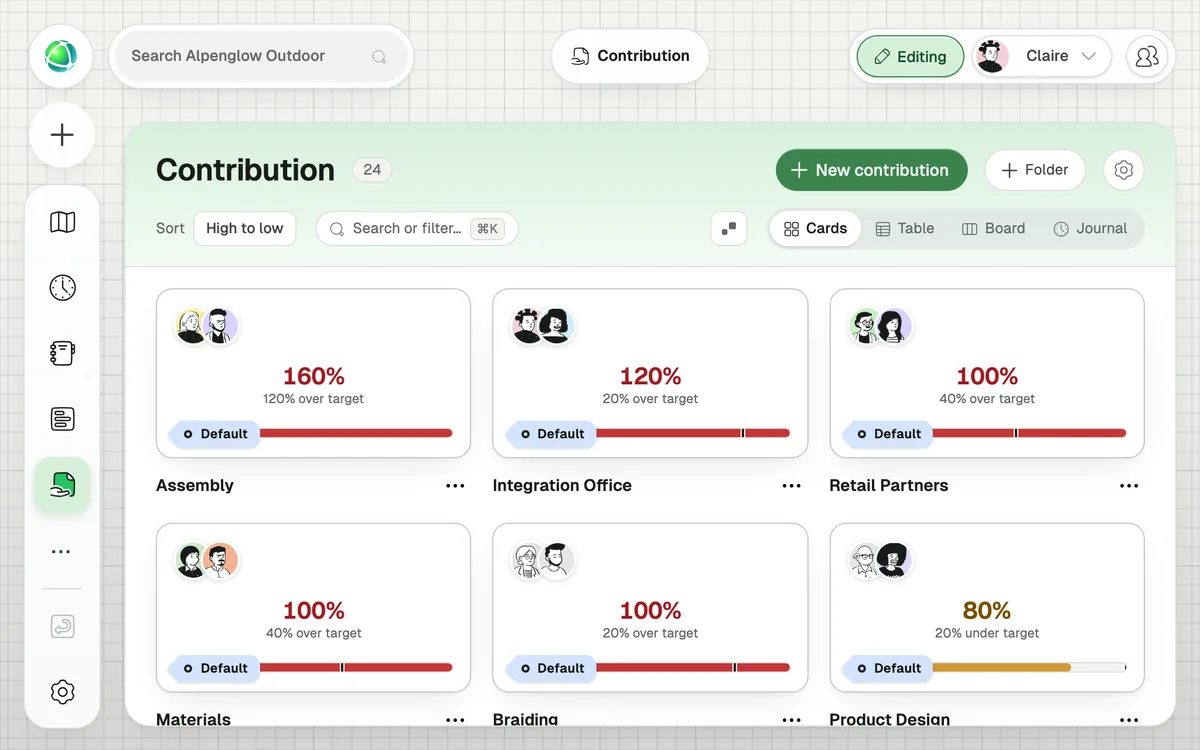This screenshot has height=750, width=1200.
Task: Click the plus create button in sidebar
Action: (62, 135)
